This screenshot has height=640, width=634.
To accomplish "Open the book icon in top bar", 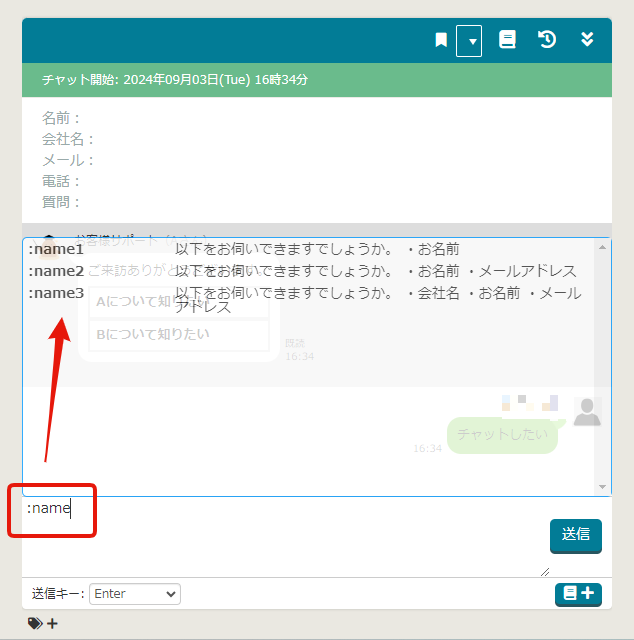I will point(507,40).
